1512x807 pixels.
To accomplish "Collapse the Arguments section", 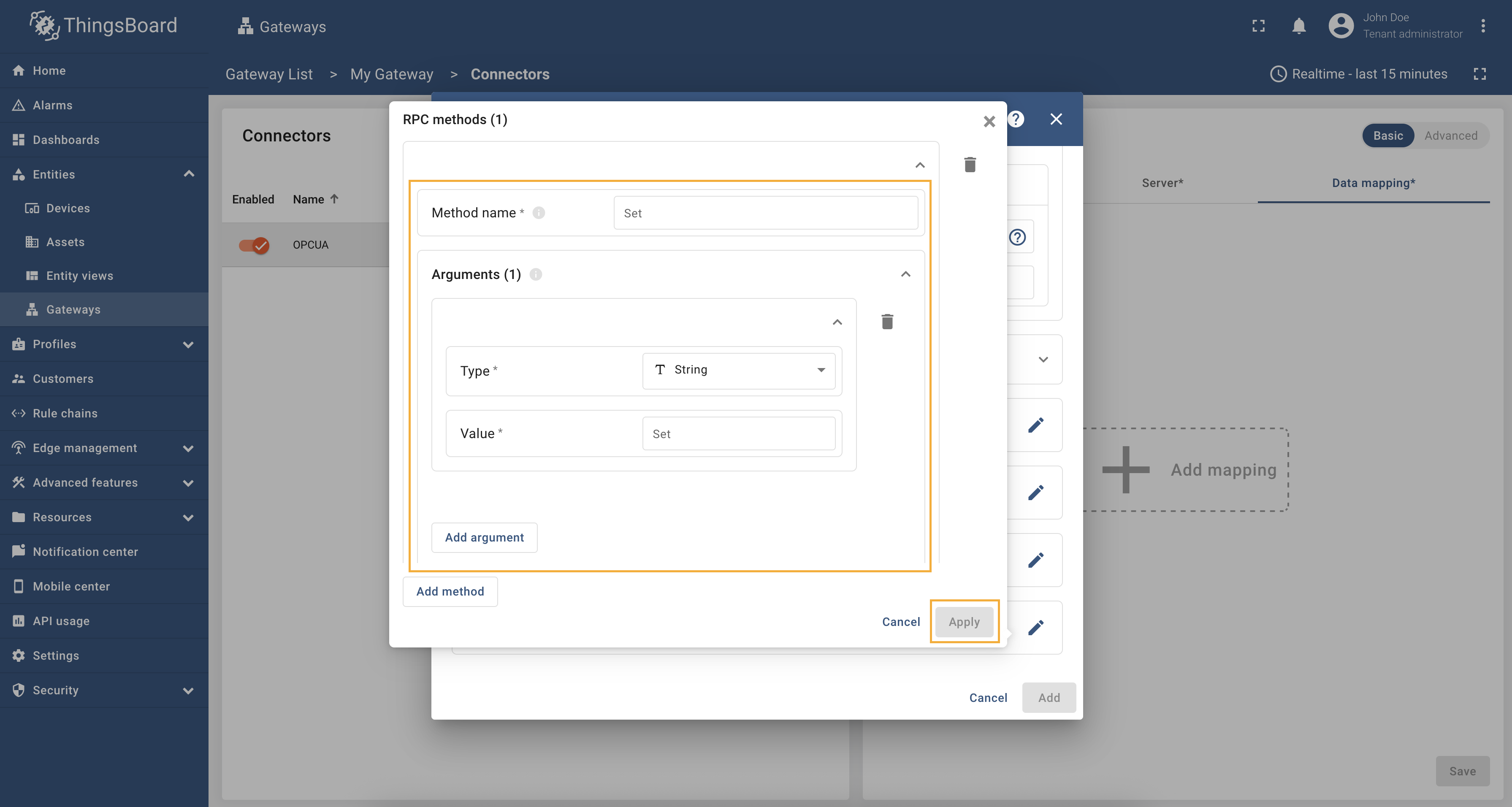I will tap(905, 275).
